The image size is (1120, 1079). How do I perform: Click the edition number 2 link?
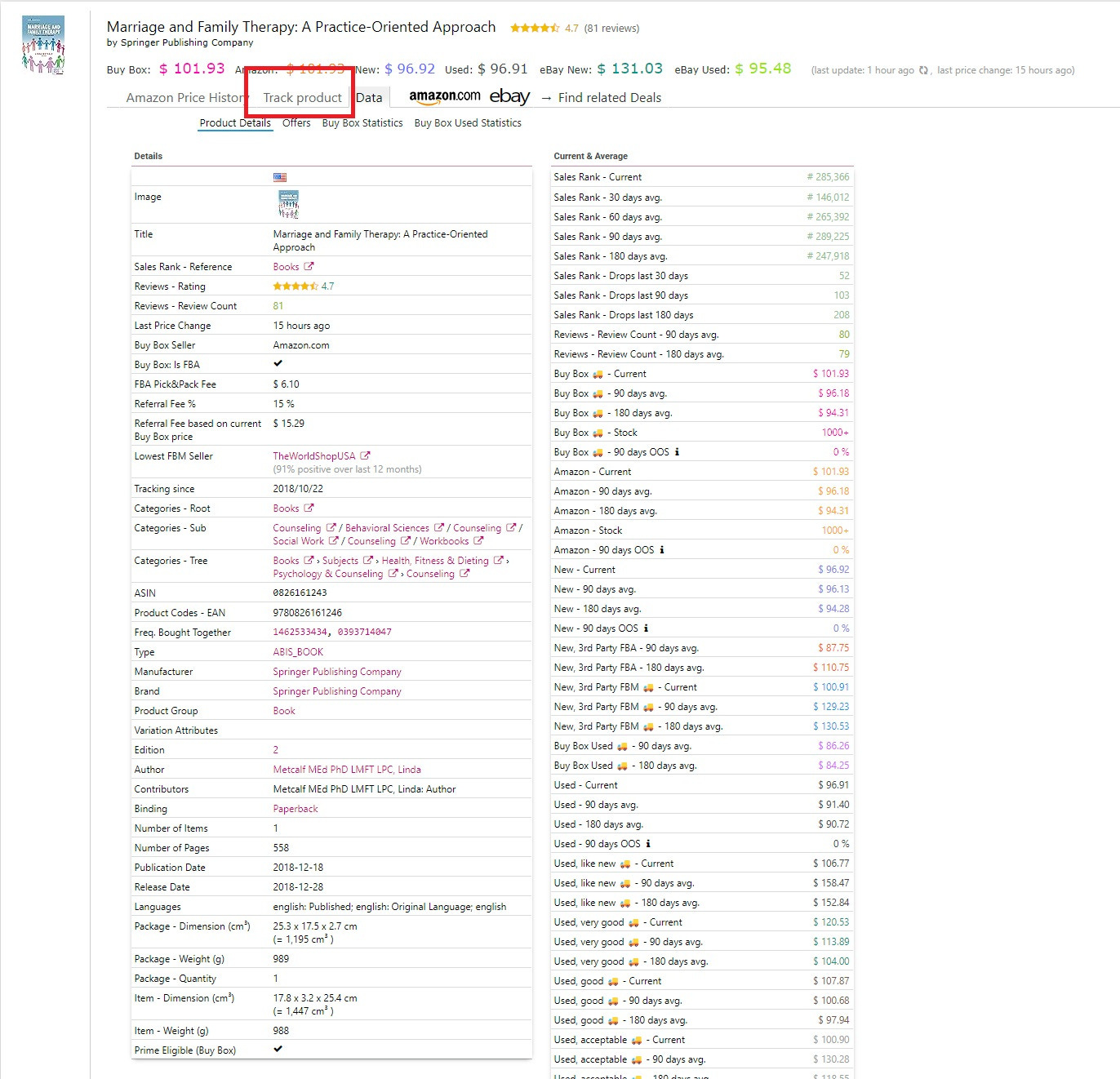(x=276, y=750)
